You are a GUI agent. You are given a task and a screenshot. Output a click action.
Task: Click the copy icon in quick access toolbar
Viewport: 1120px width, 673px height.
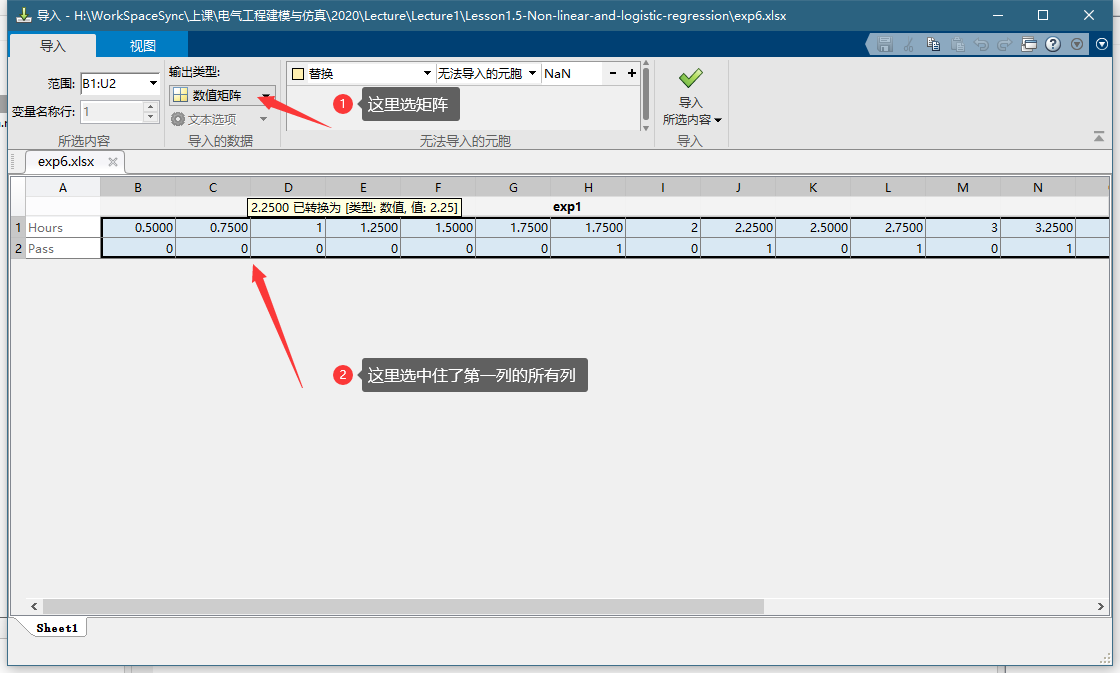tap(933, 44)
